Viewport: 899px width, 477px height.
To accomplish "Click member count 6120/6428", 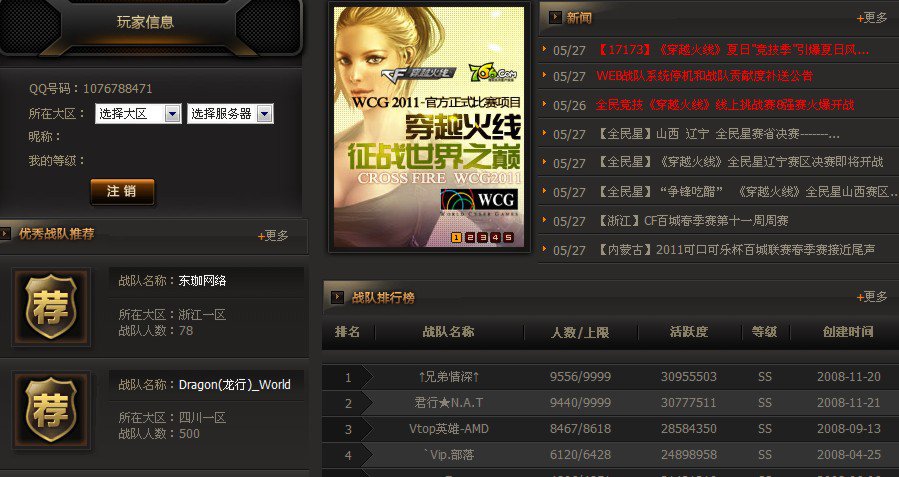I will click(580, 455).
